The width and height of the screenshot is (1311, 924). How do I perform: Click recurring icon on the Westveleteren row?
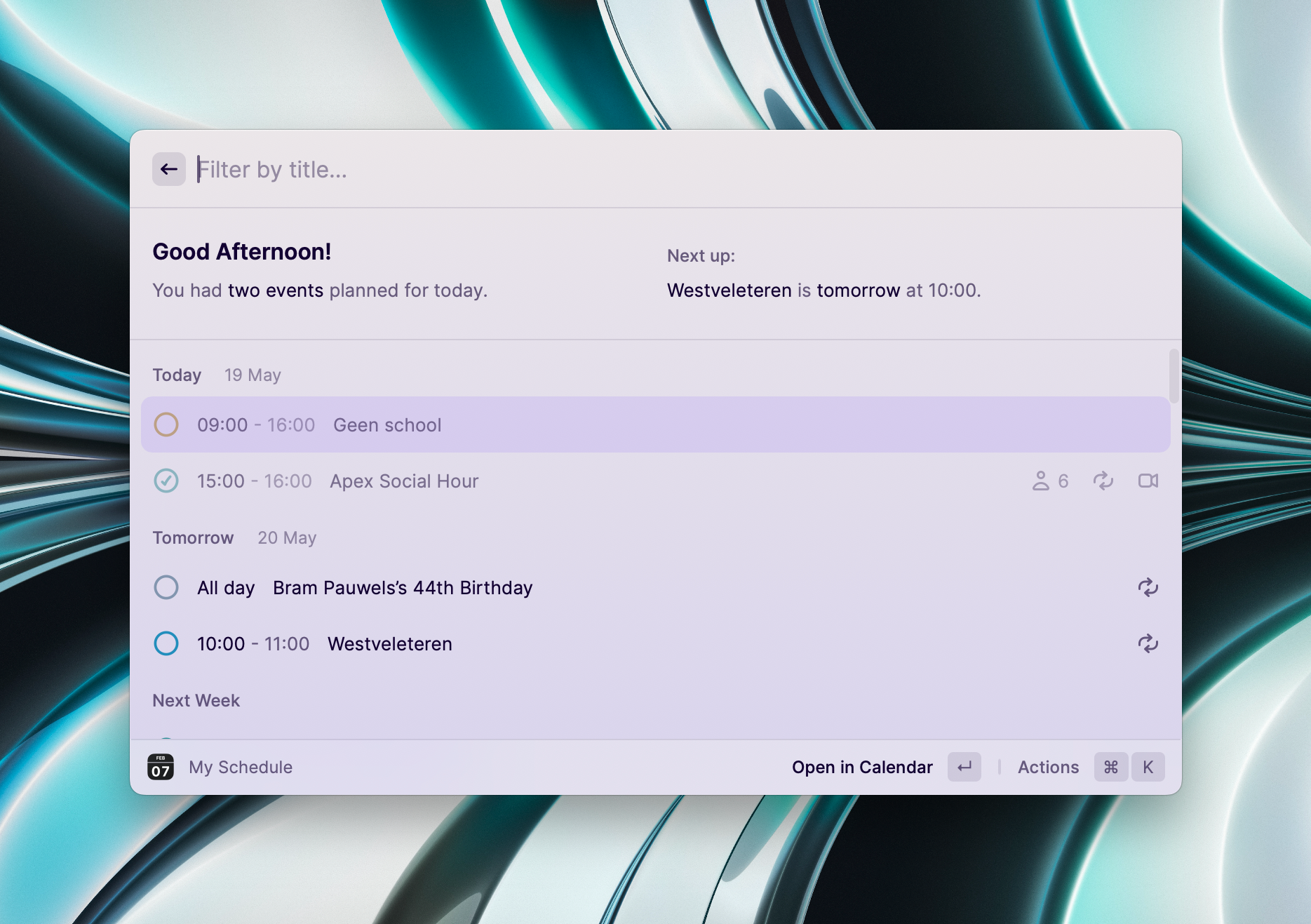1148,643
